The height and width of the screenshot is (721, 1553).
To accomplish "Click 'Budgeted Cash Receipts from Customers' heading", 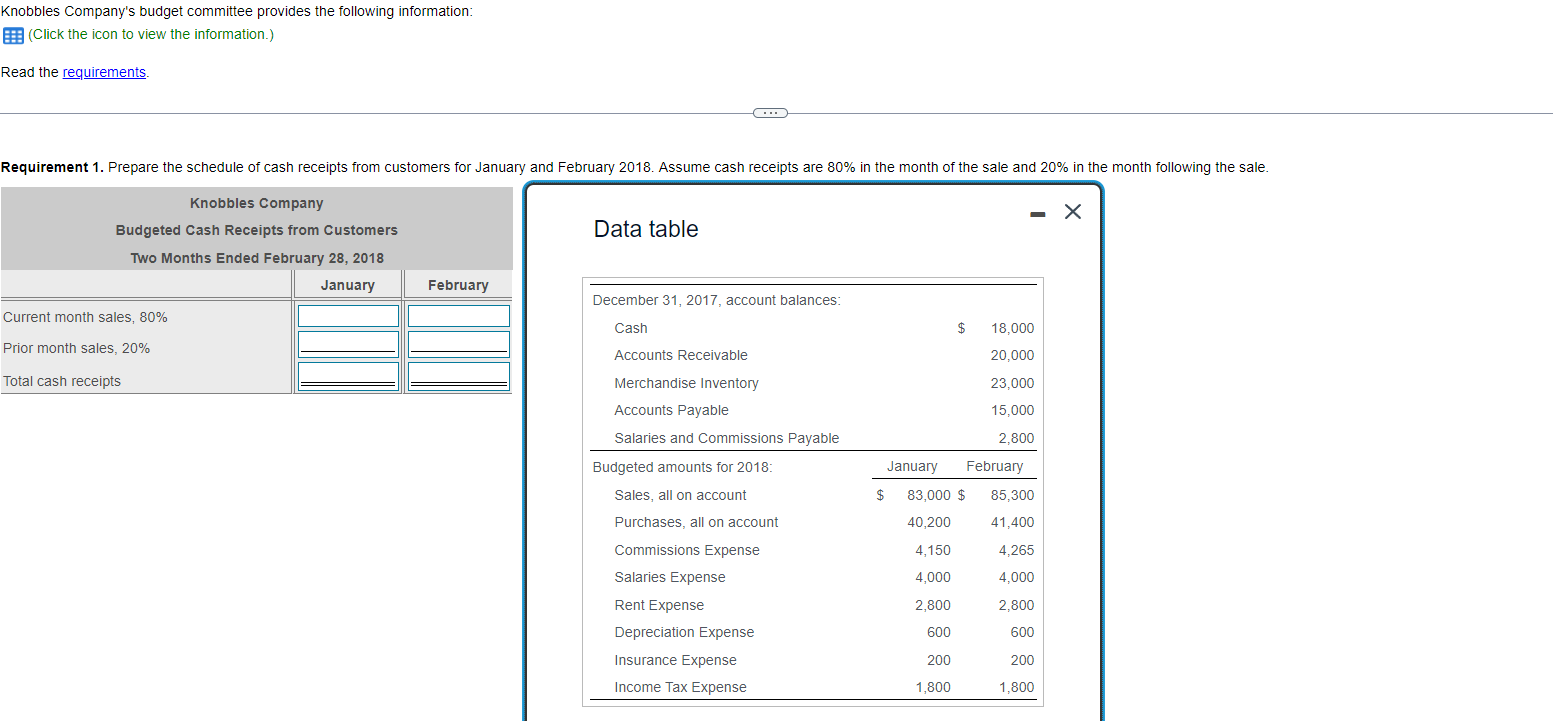I will (x=257, y=230).
